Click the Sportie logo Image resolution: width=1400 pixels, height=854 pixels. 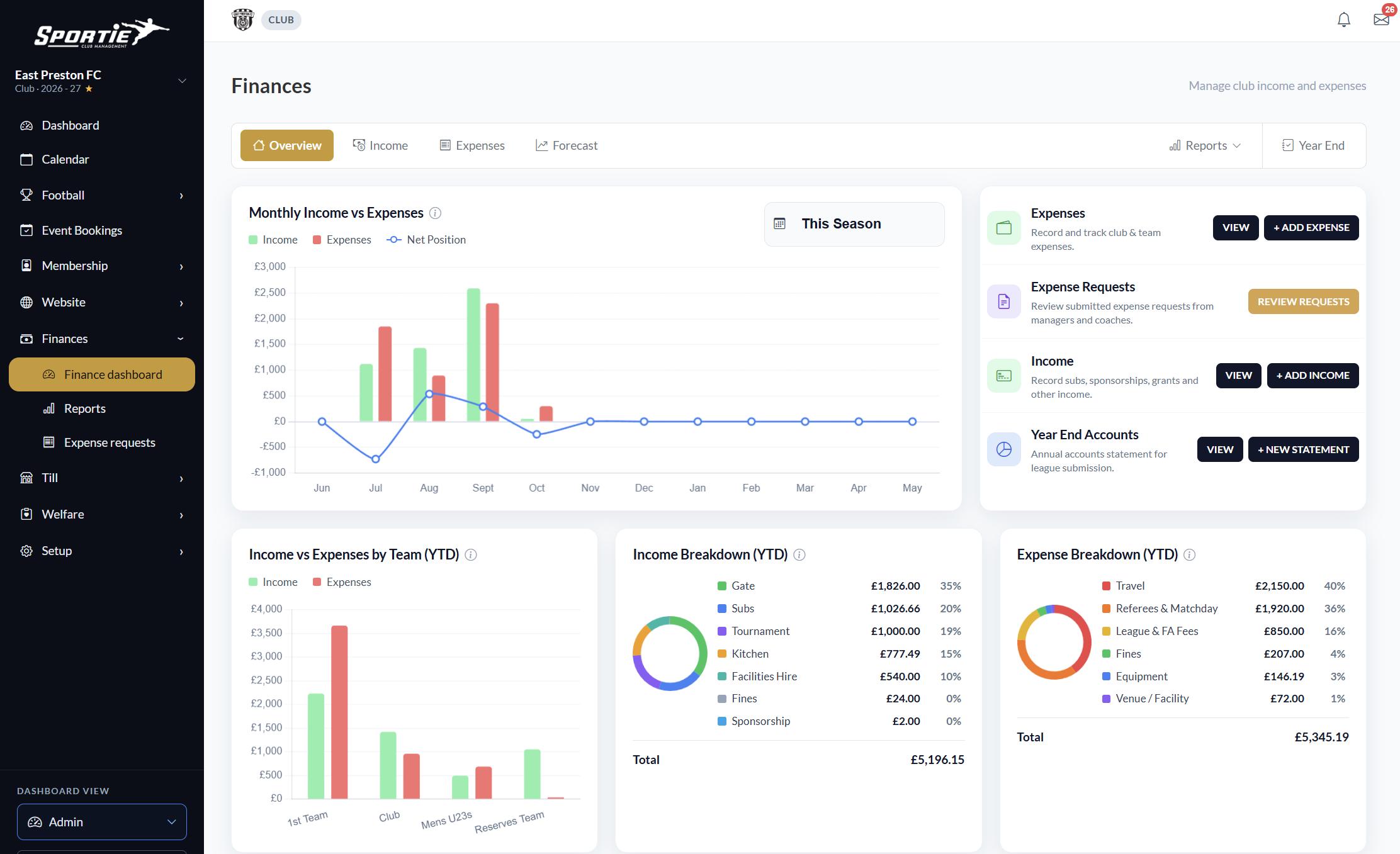coord(102,33)
